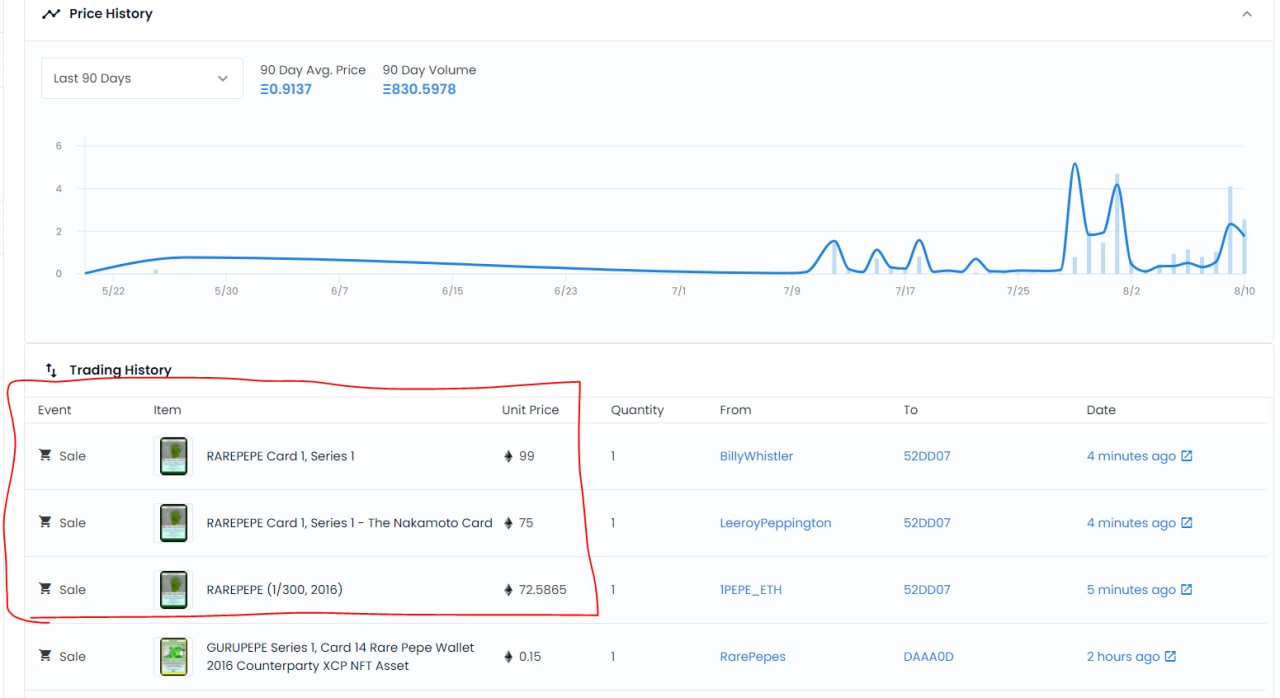Collapse the Price History section chevron
Image resolution: width=1280 pixels, height=698 pixels.
1246,14
